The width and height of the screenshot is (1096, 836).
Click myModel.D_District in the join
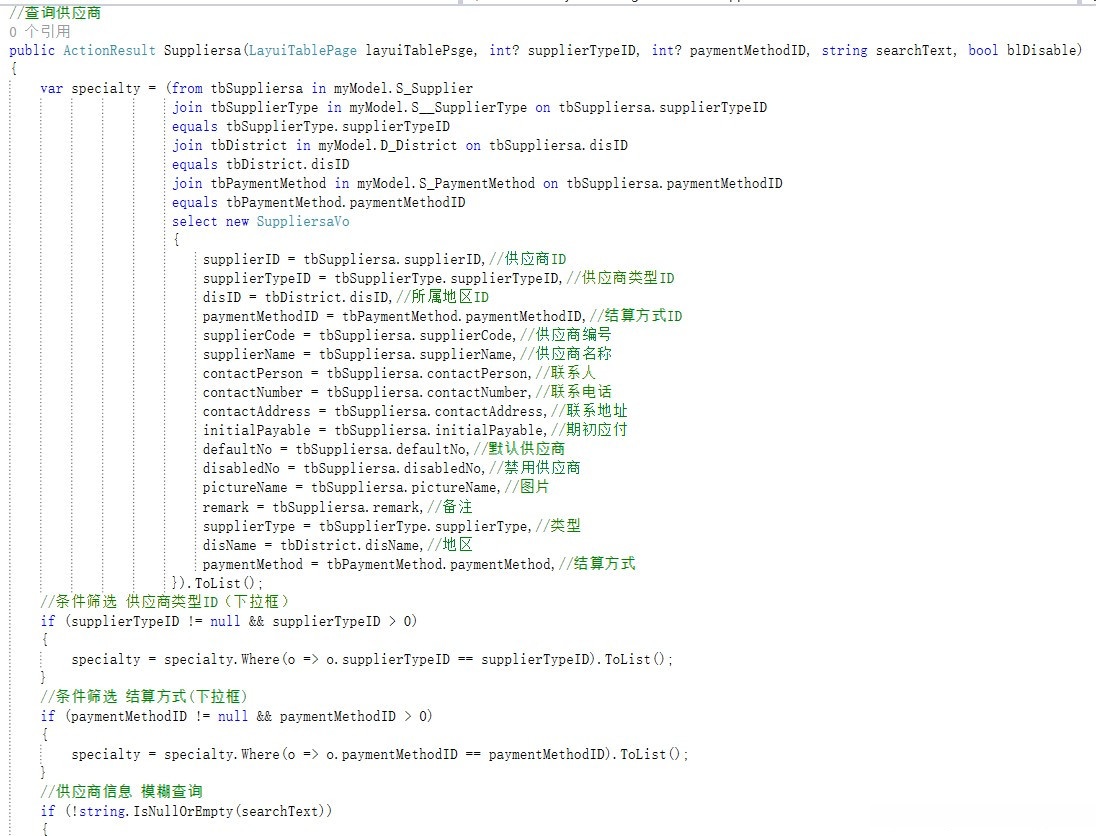pyautogui.click(x=388, y=145)
